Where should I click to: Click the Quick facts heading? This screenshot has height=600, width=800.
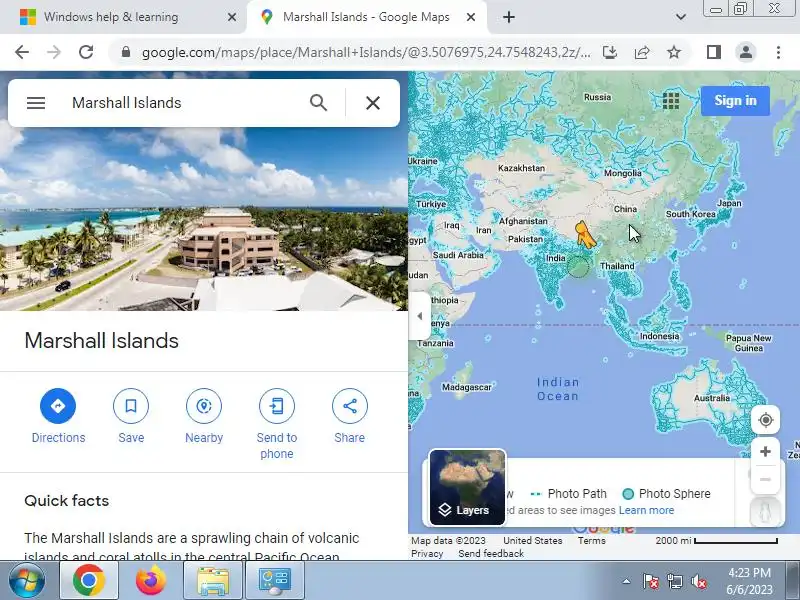point(66,501)
